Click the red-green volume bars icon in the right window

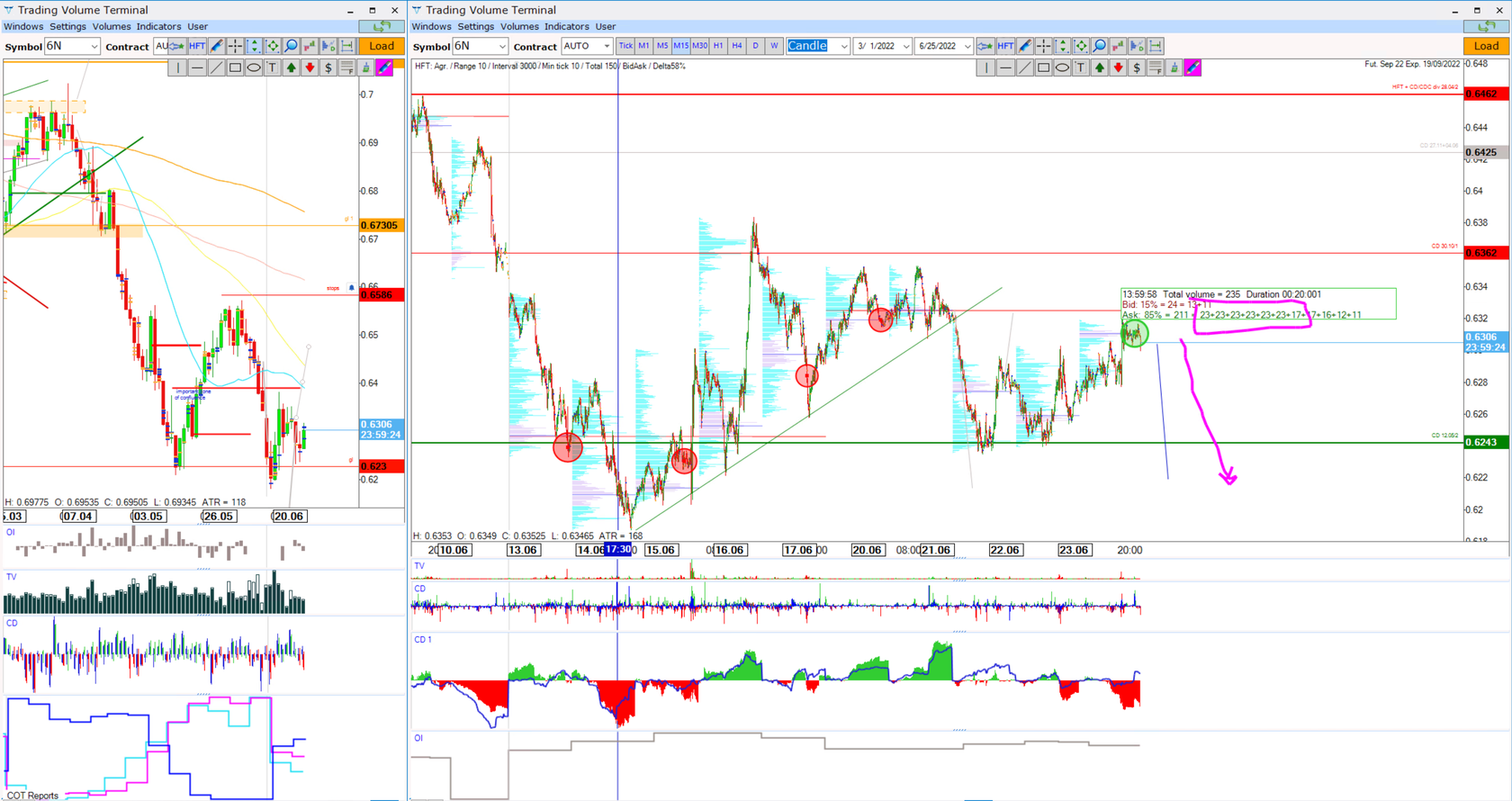[x=1118, y=46]
